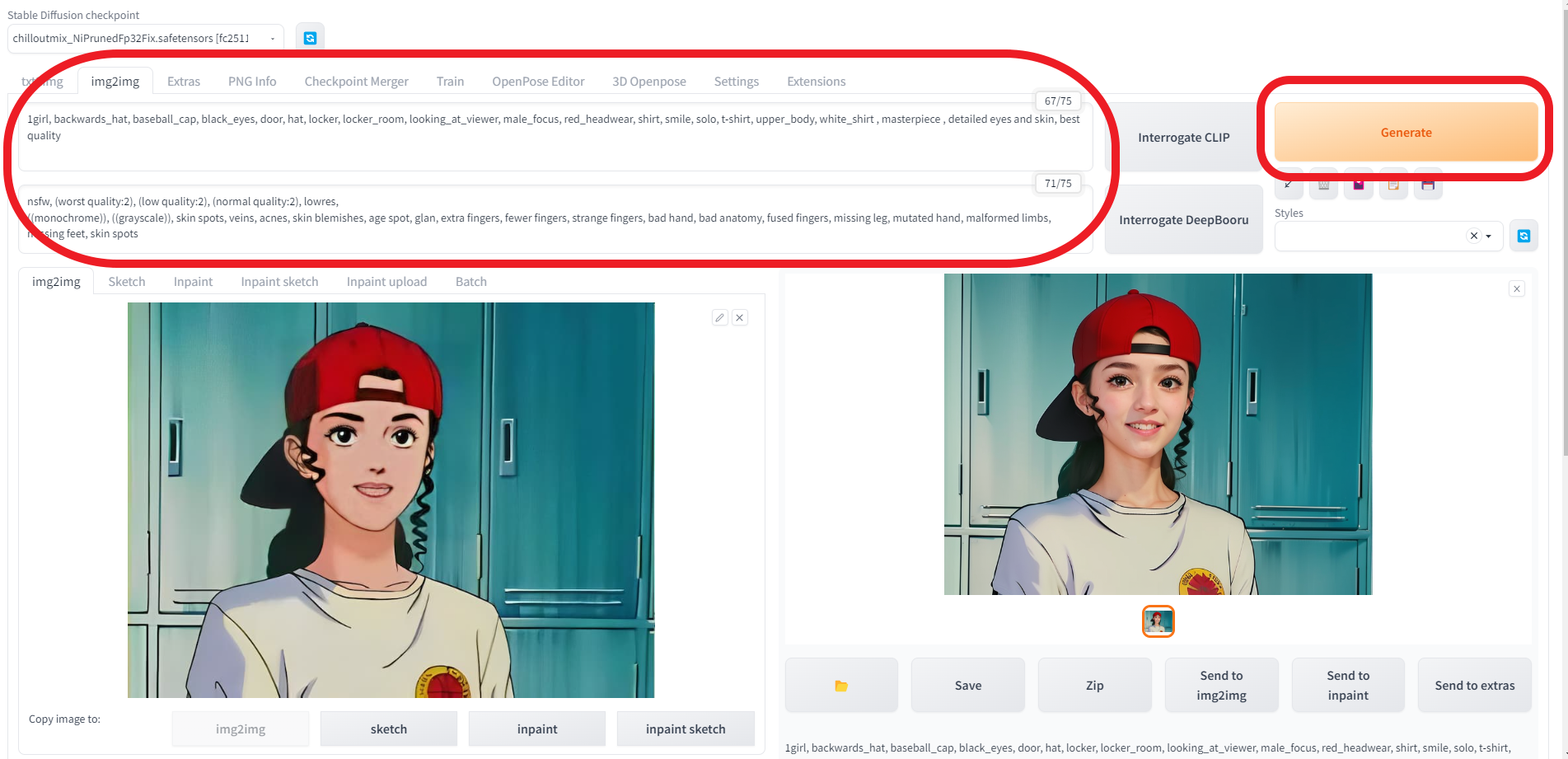Show extra networks with the pink card icon
This screenshot has height=759, width=1568.
pos(1359,185)
